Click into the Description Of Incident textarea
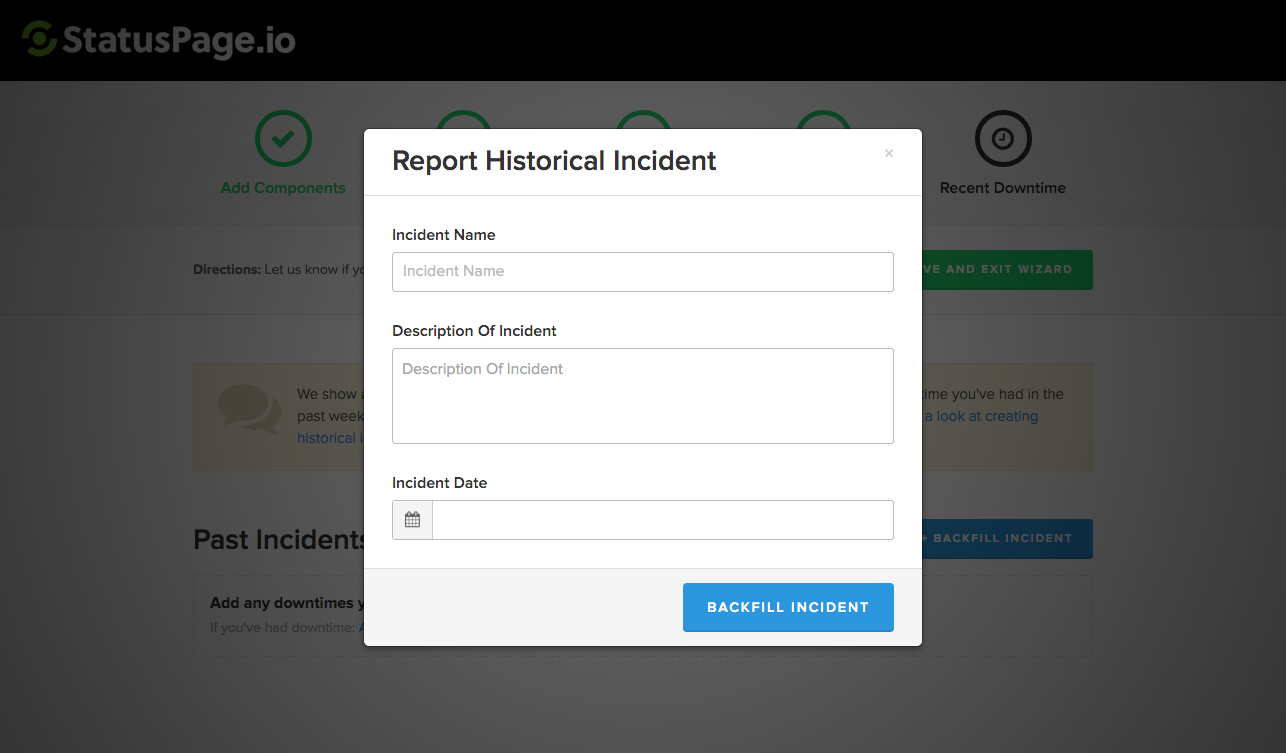Screen dimensions: 1286x753 coord(642,396)
